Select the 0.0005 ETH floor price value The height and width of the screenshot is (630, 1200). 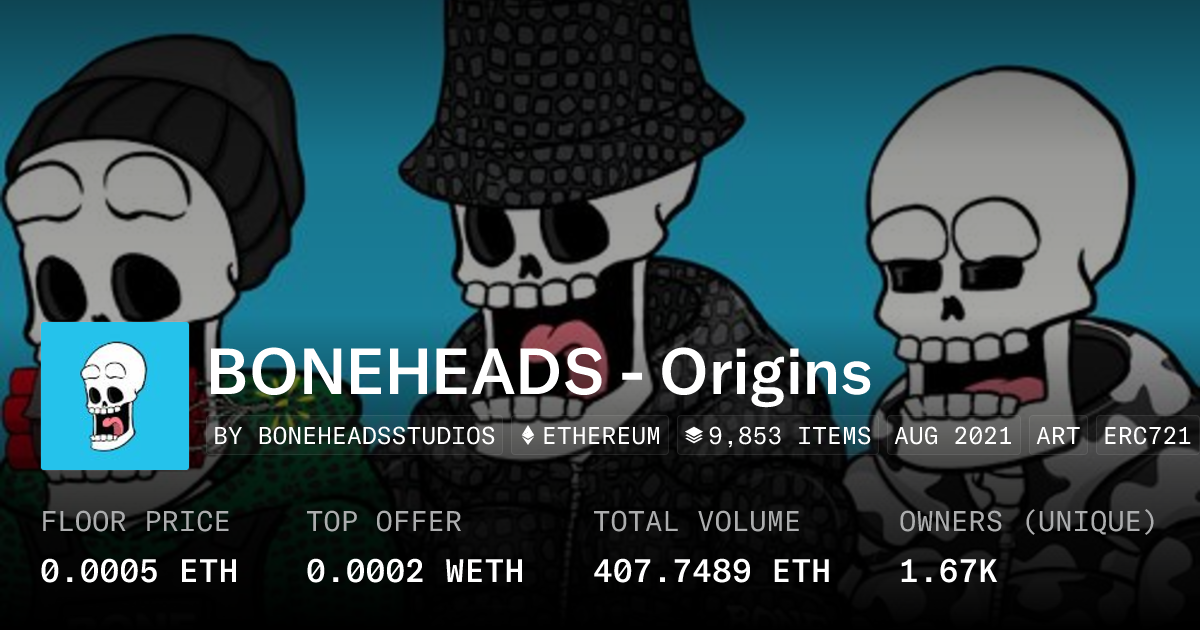coord(139,571)
